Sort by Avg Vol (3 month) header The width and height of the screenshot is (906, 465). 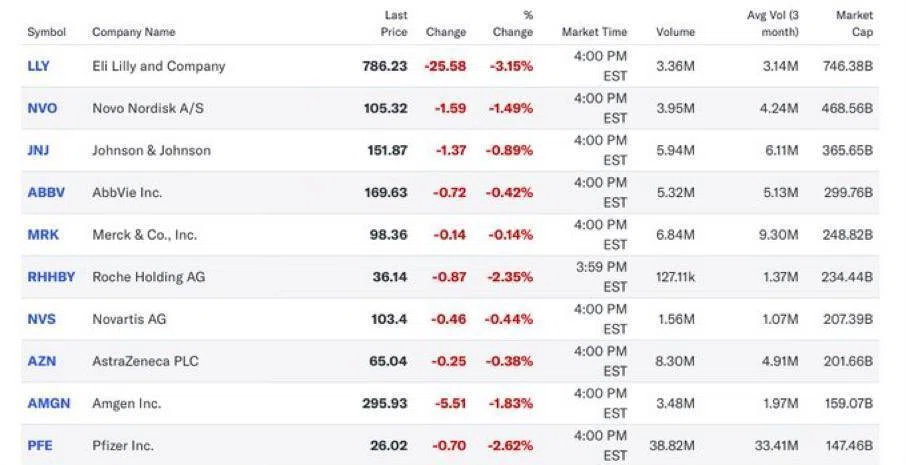773,24
